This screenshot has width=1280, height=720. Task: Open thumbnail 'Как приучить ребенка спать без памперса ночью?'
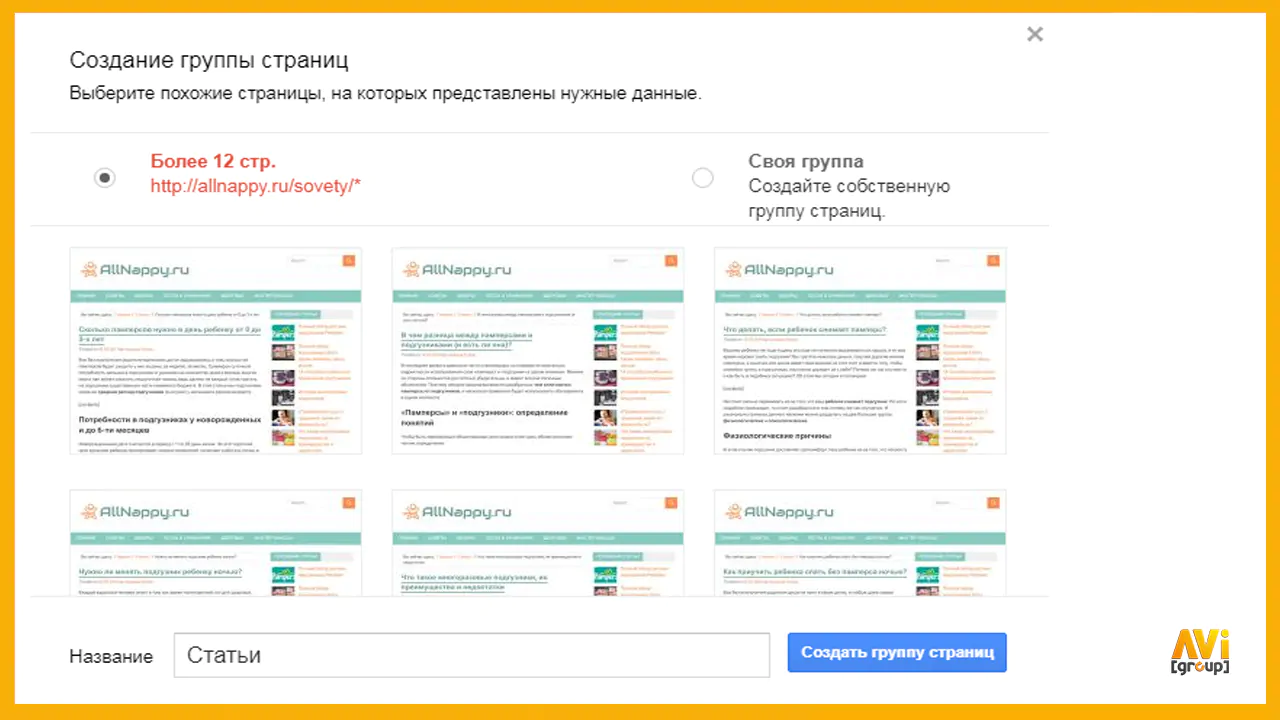860,543
